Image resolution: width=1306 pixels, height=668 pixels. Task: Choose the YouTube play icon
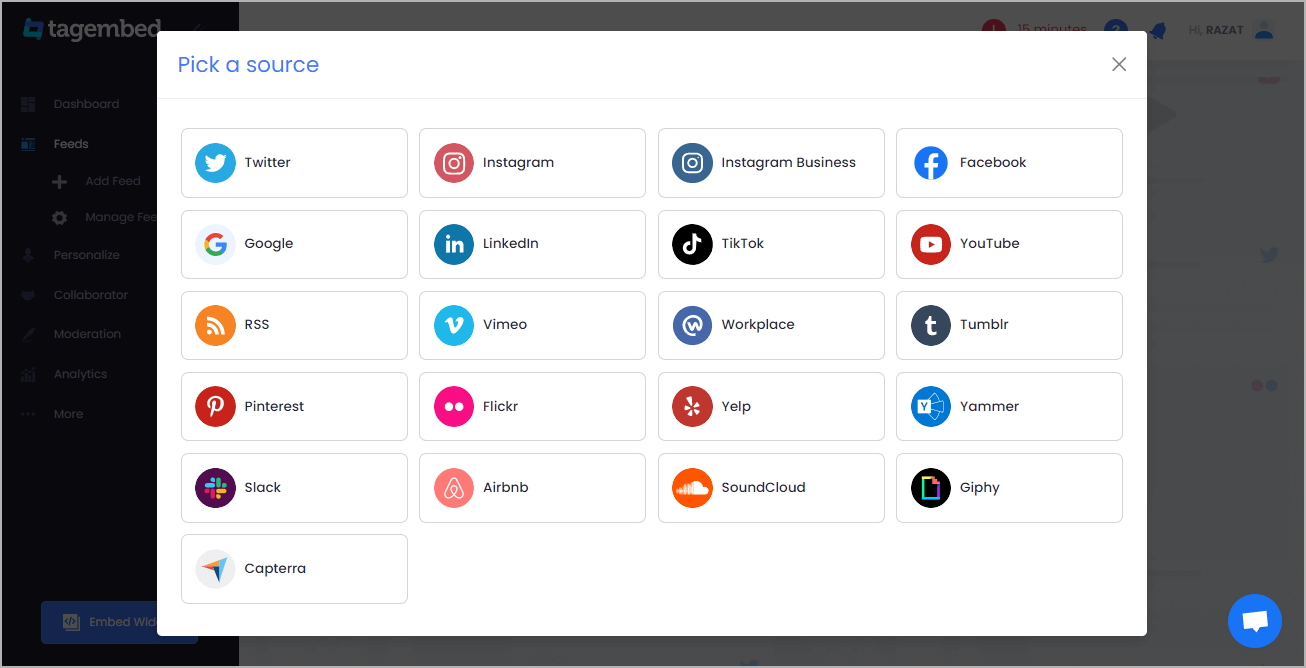tap(930, 244)
